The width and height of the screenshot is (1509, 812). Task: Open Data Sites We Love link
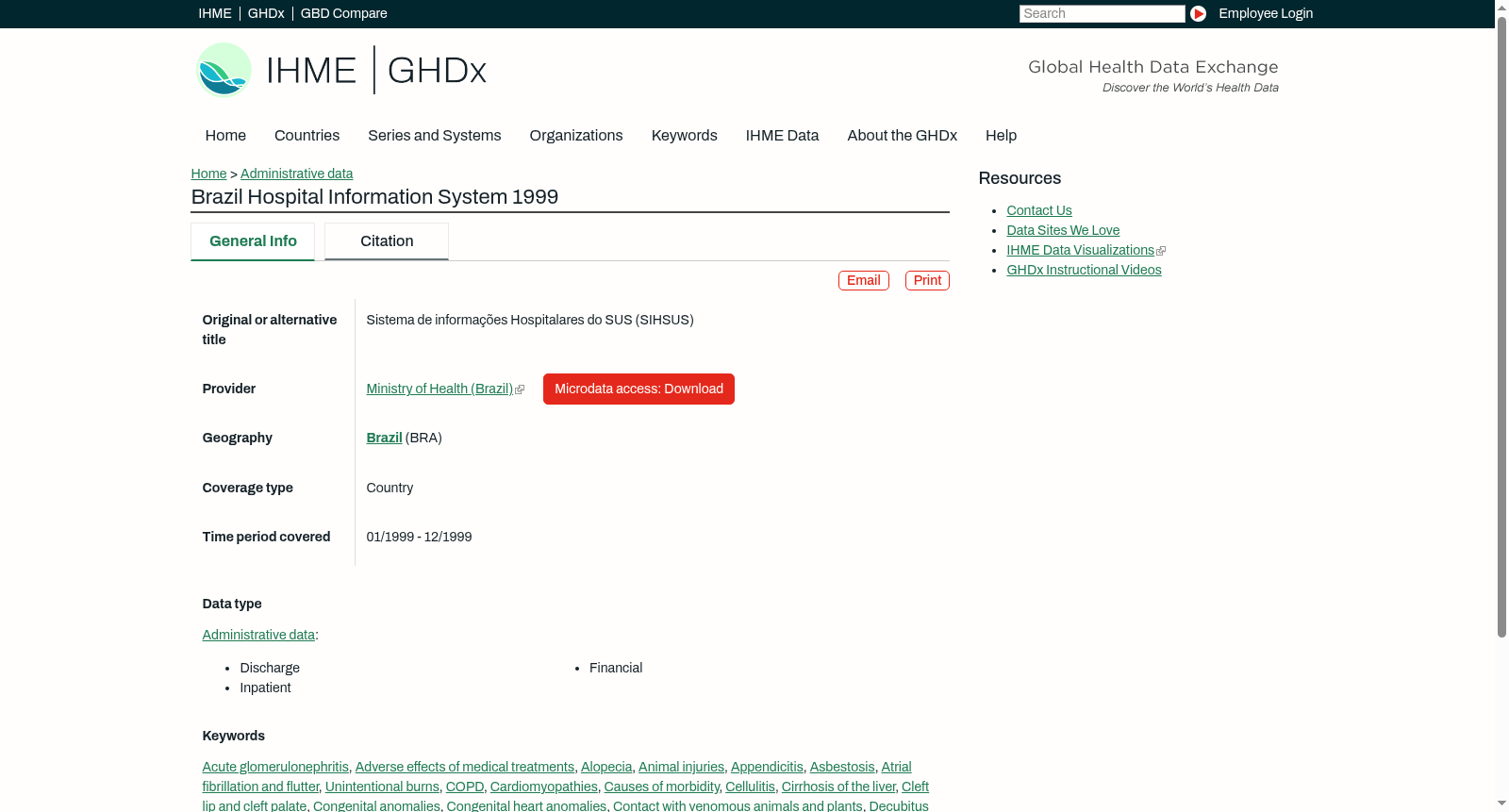pyautogui.click(x=1063, y=230)
